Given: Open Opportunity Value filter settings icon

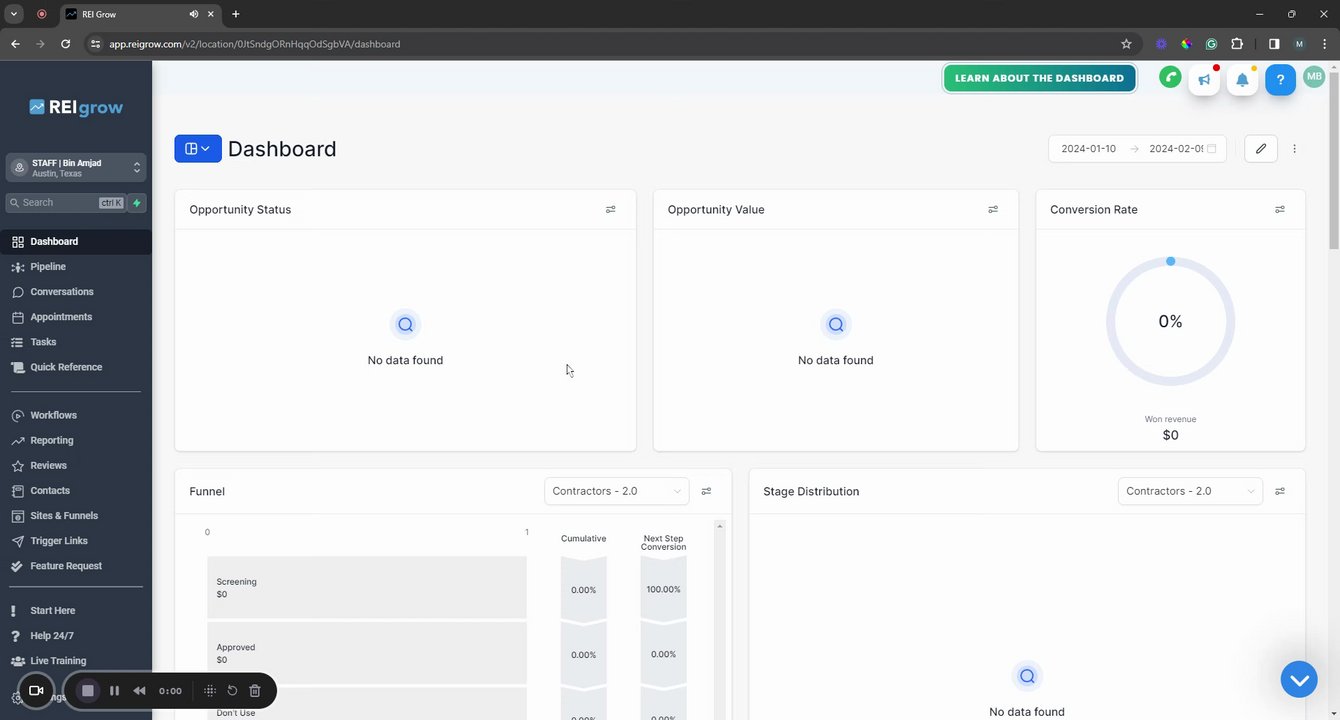Looking at the screenshot, I should click(993, 210).
